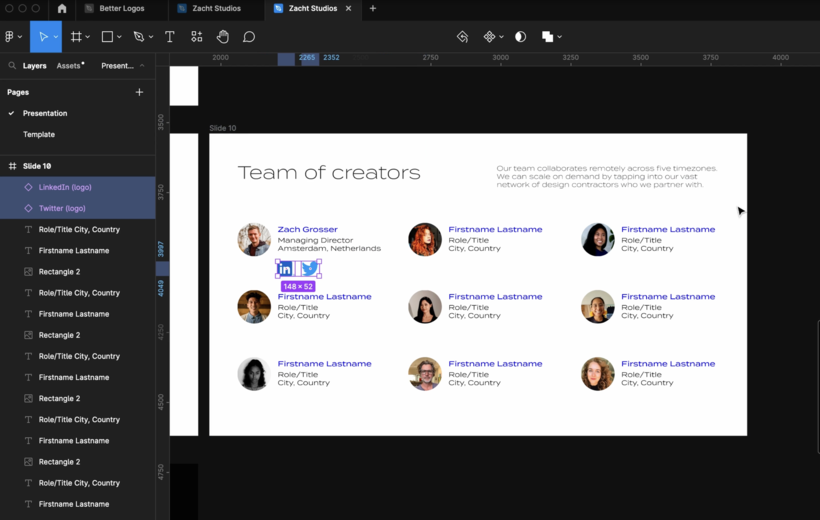Click the boolean operations icon
The image size is (820, 520).
548,37
